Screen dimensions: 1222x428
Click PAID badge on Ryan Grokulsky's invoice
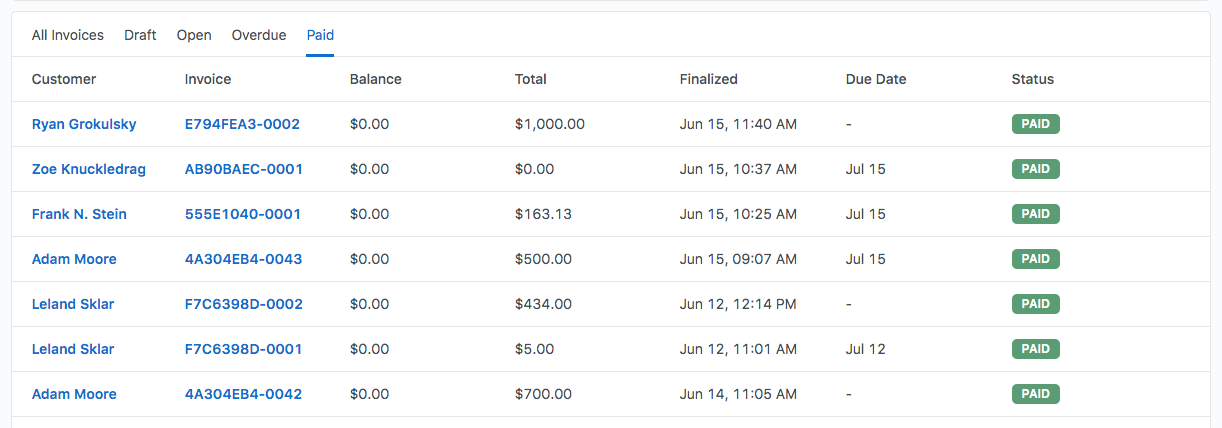(1035, 124)
